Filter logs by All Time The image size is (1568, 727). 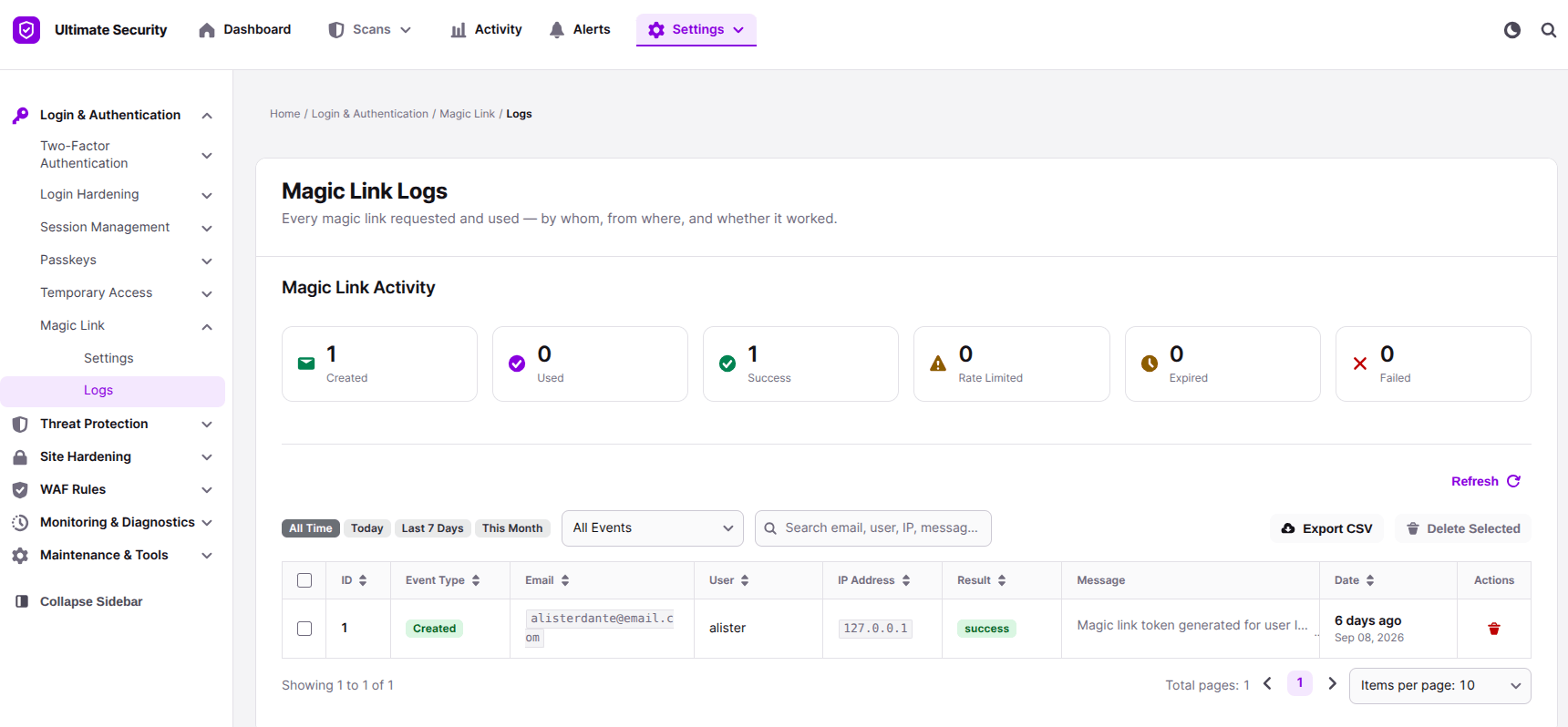click(x=311, y=528)
